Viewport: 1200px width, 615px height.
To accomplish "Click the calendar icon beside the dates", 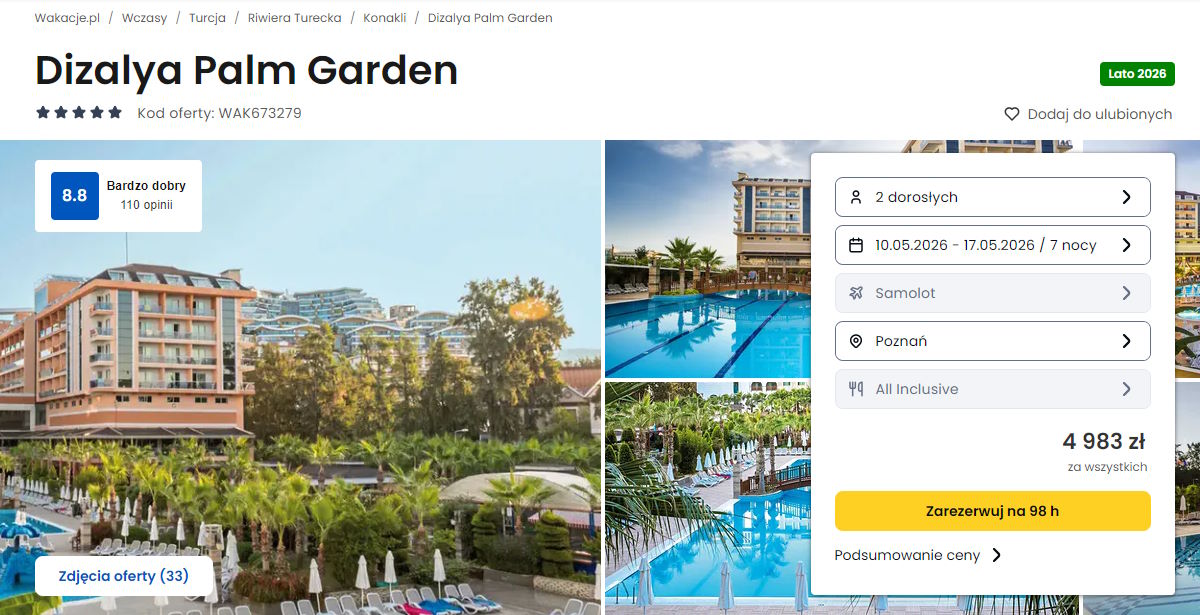I will (855, 245).
